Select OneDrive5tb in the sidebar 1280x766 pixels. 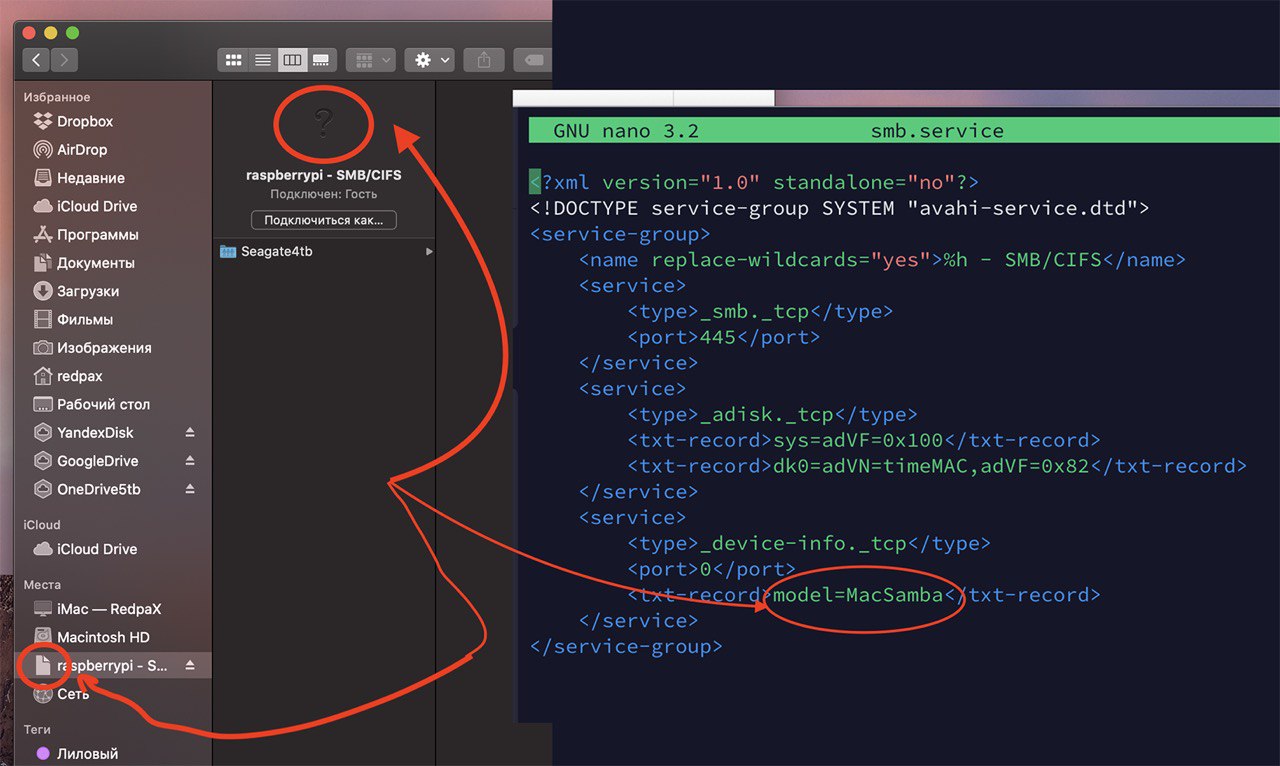click(98, 490)
